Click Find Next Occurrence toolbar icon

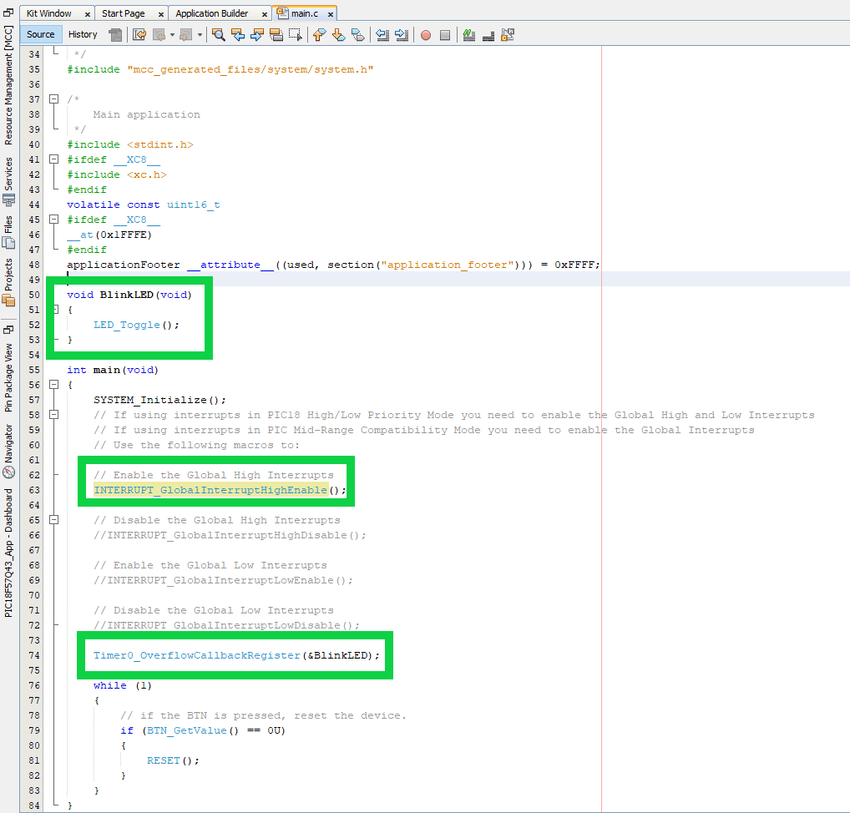(257, 35)
